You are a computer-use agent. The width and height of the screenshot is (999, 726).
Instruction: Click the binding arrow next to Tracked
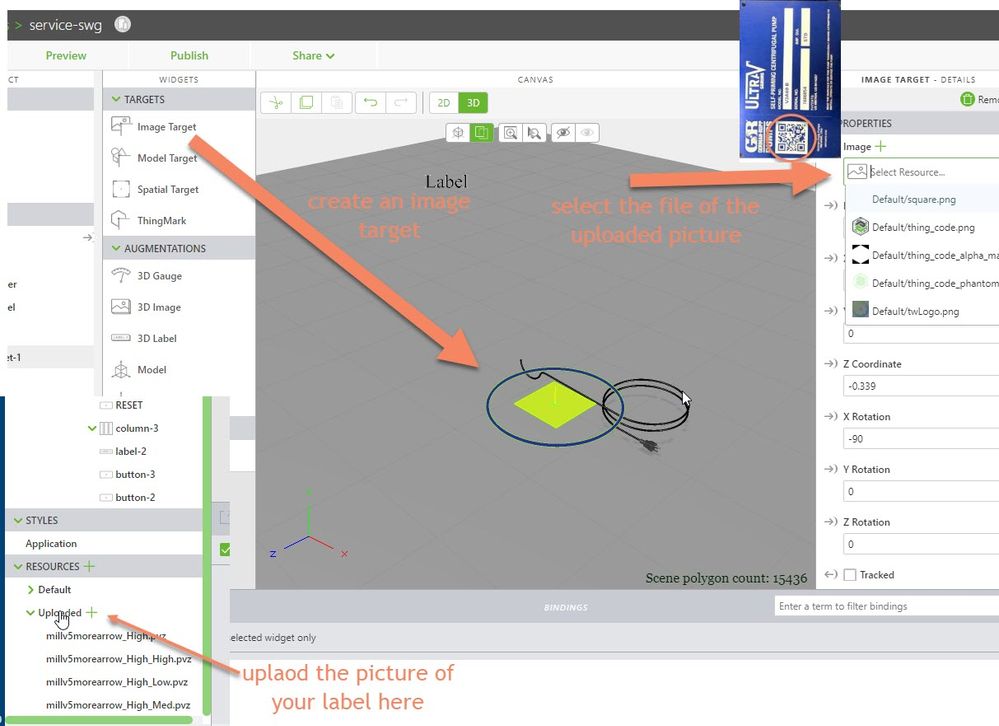pyautogui.click(x=830, y=574)
